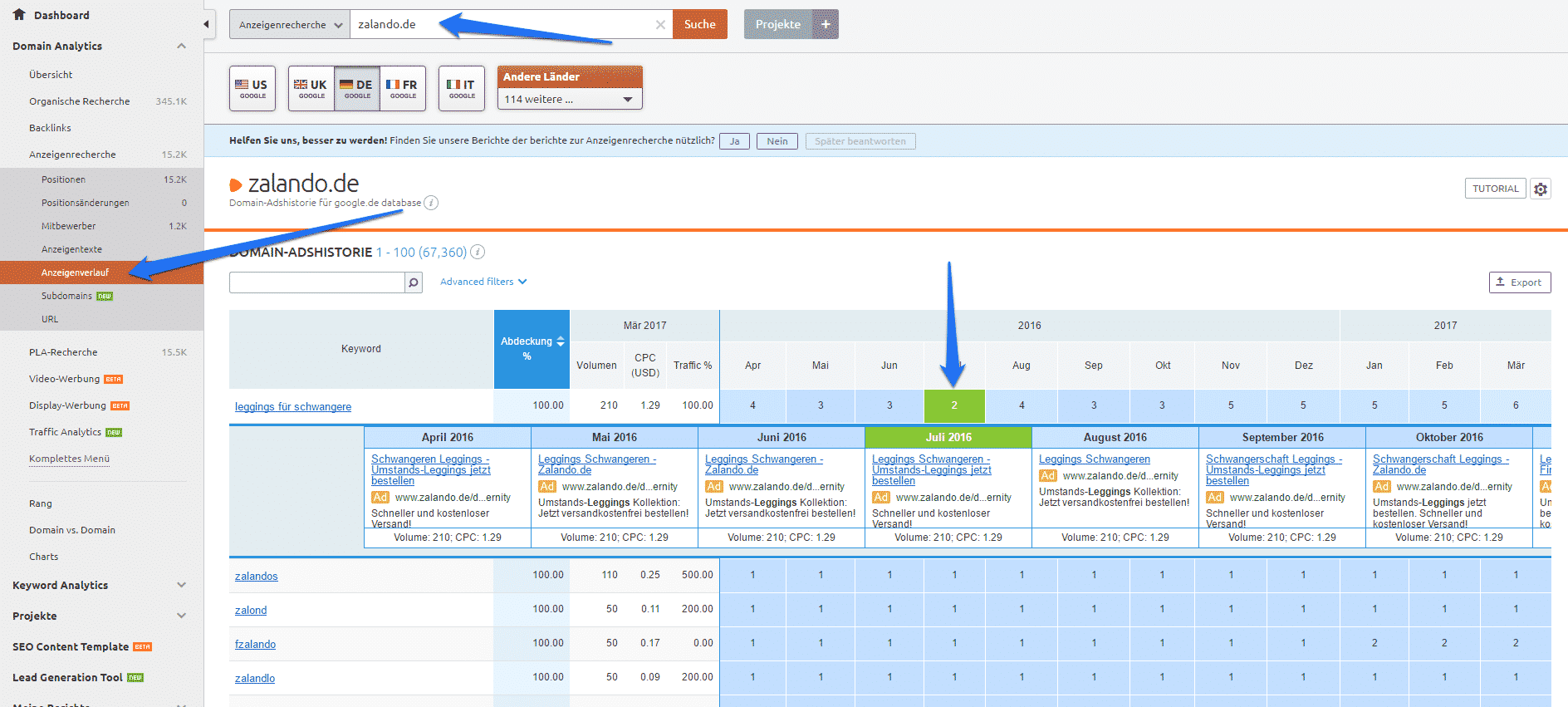The height and width of the screenshot is (707, 1568).
Task: Click the Projekte button in top bar
Action: coord(778,24)
